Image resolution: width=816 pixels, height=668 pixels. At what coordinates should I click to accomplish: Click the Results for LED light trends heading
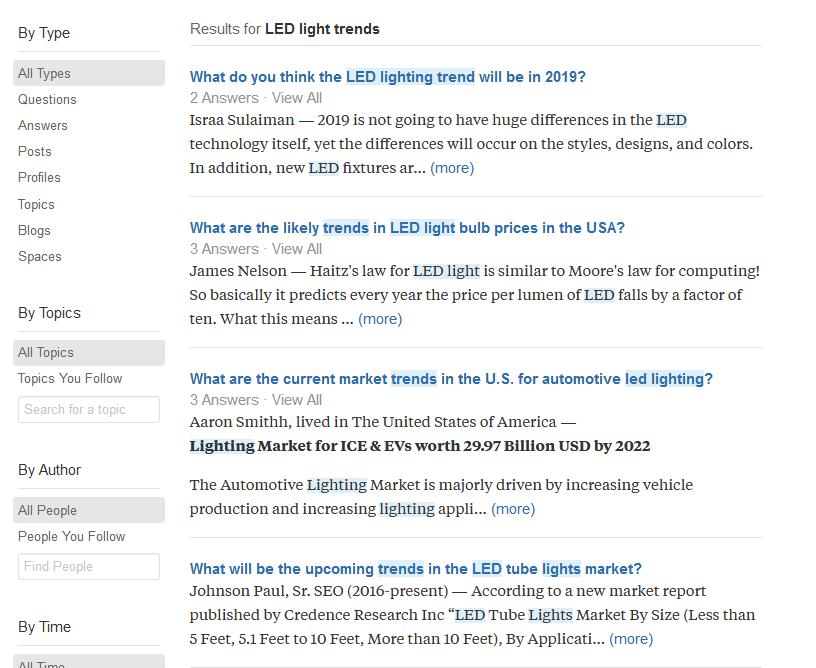285,29
